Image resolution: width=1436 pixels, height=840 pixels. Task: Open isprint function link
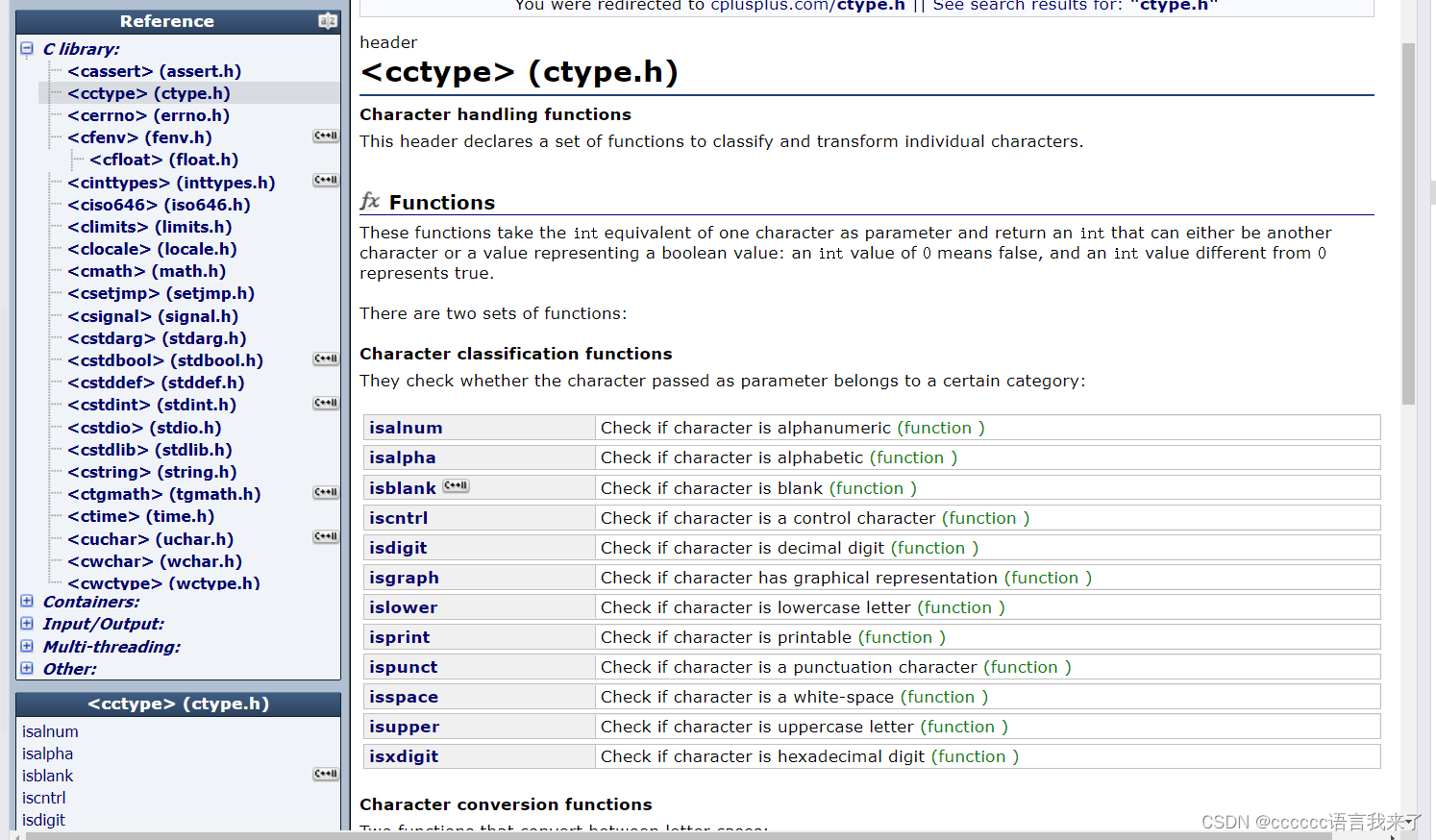pos(400,637)
